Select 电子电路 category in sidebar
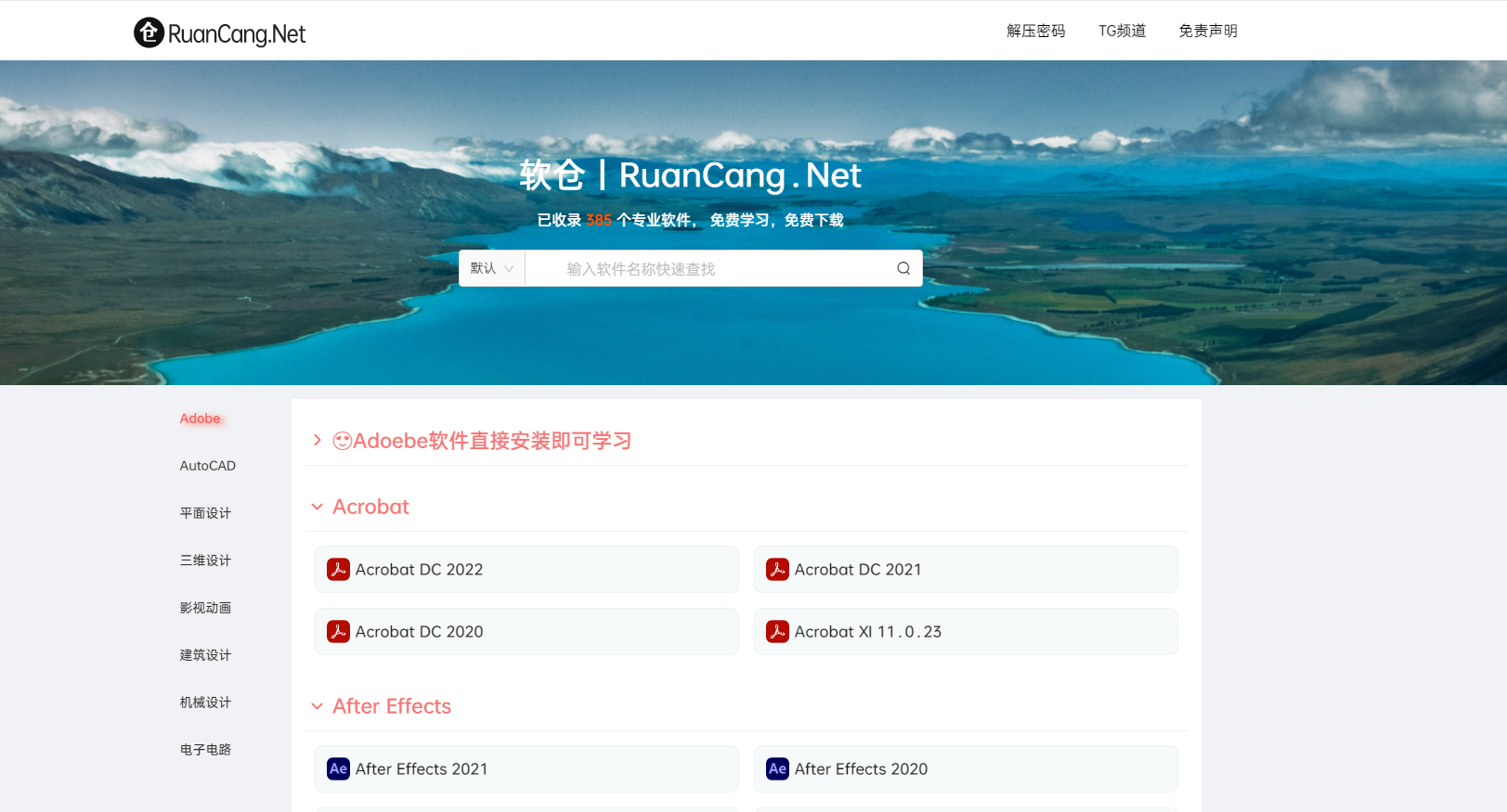The image size is (1507, 812). (x=205, y=750)
